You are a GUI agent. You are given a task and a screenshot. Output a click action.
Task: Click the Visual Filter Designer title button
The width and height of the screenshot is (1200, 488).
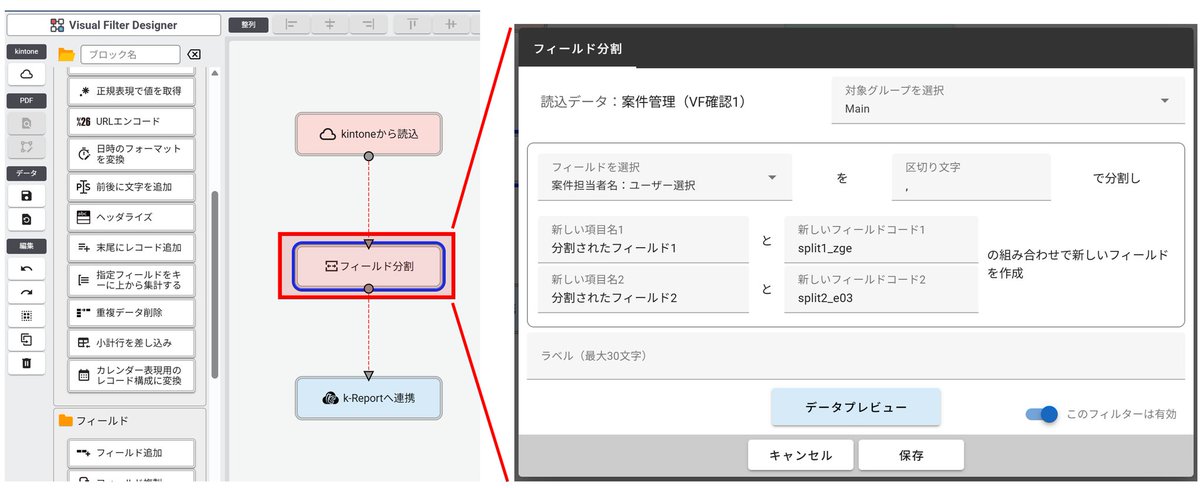click(x=112, y=25)
